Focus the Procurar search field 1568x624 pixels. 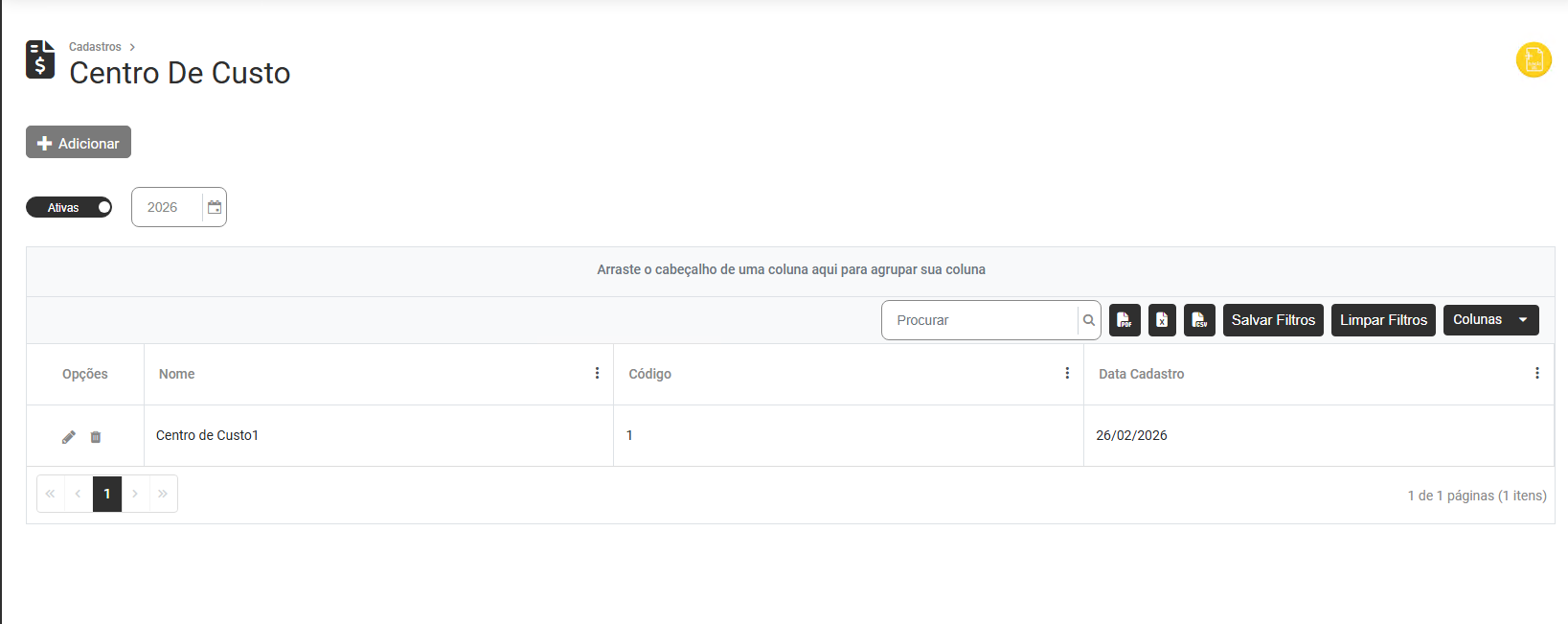(981, 320)
